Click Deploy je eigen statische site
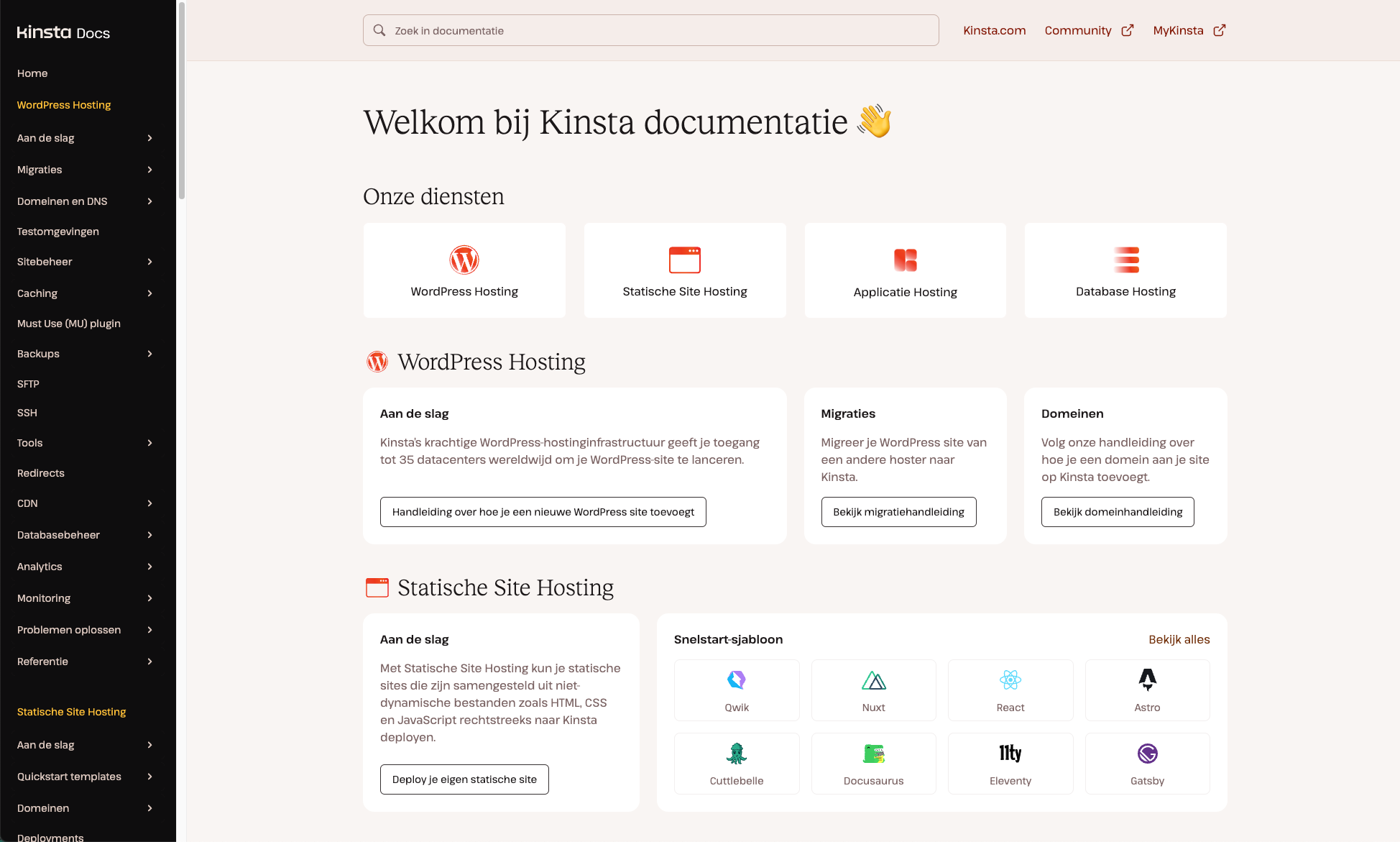1400x842 pixels. pos(464,779)
